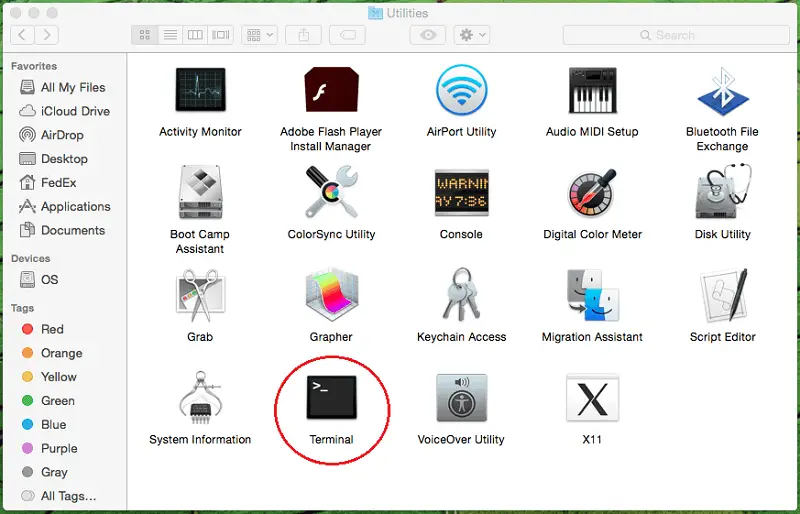The image size is (800, 514).
Task: Select the Grapher icon
Action: pyautogui.click(x=332, y=295)
